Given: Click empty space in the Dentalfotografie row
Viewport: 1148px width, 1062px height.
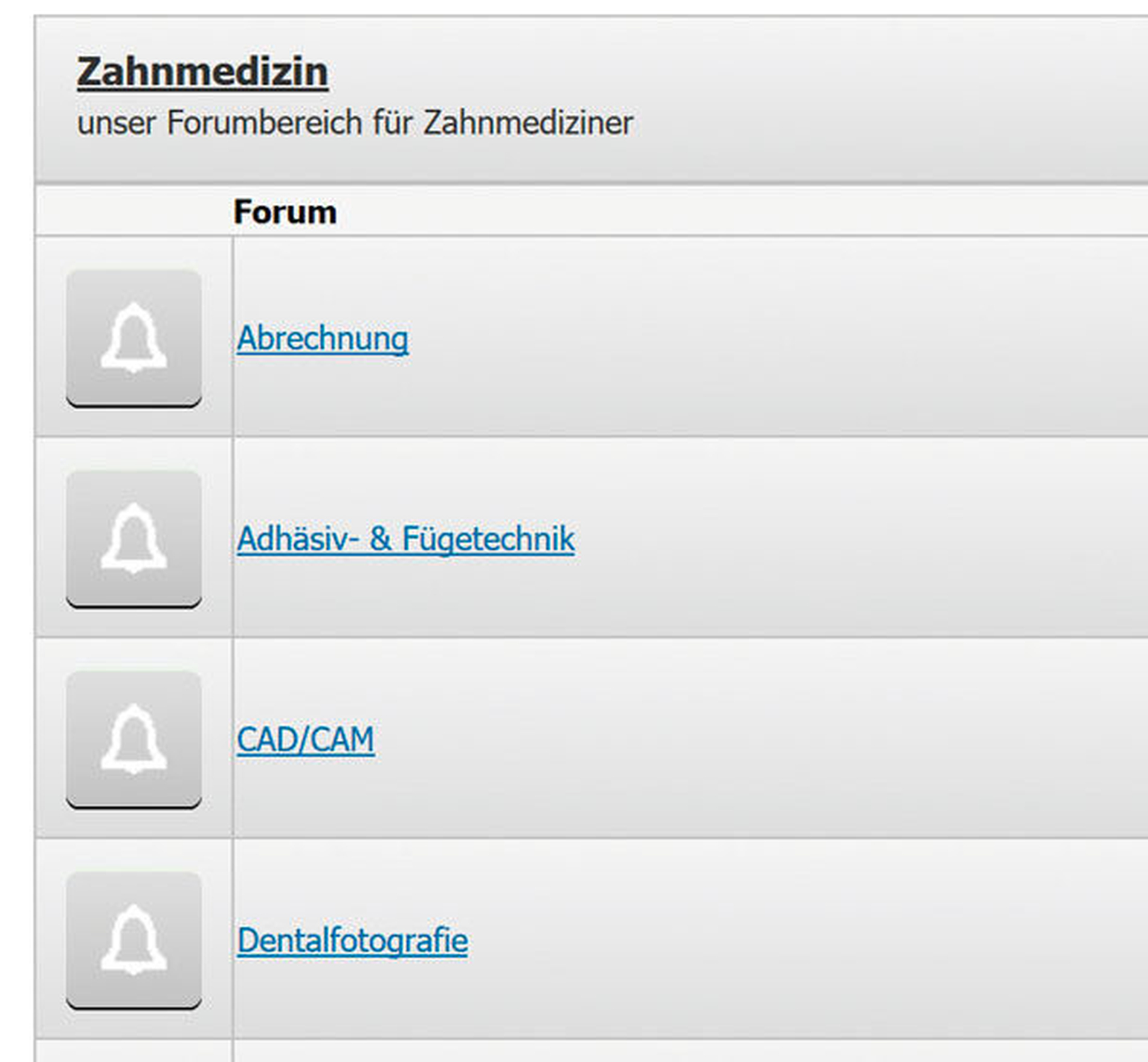Looking at the screenshot, I should 785,941.
